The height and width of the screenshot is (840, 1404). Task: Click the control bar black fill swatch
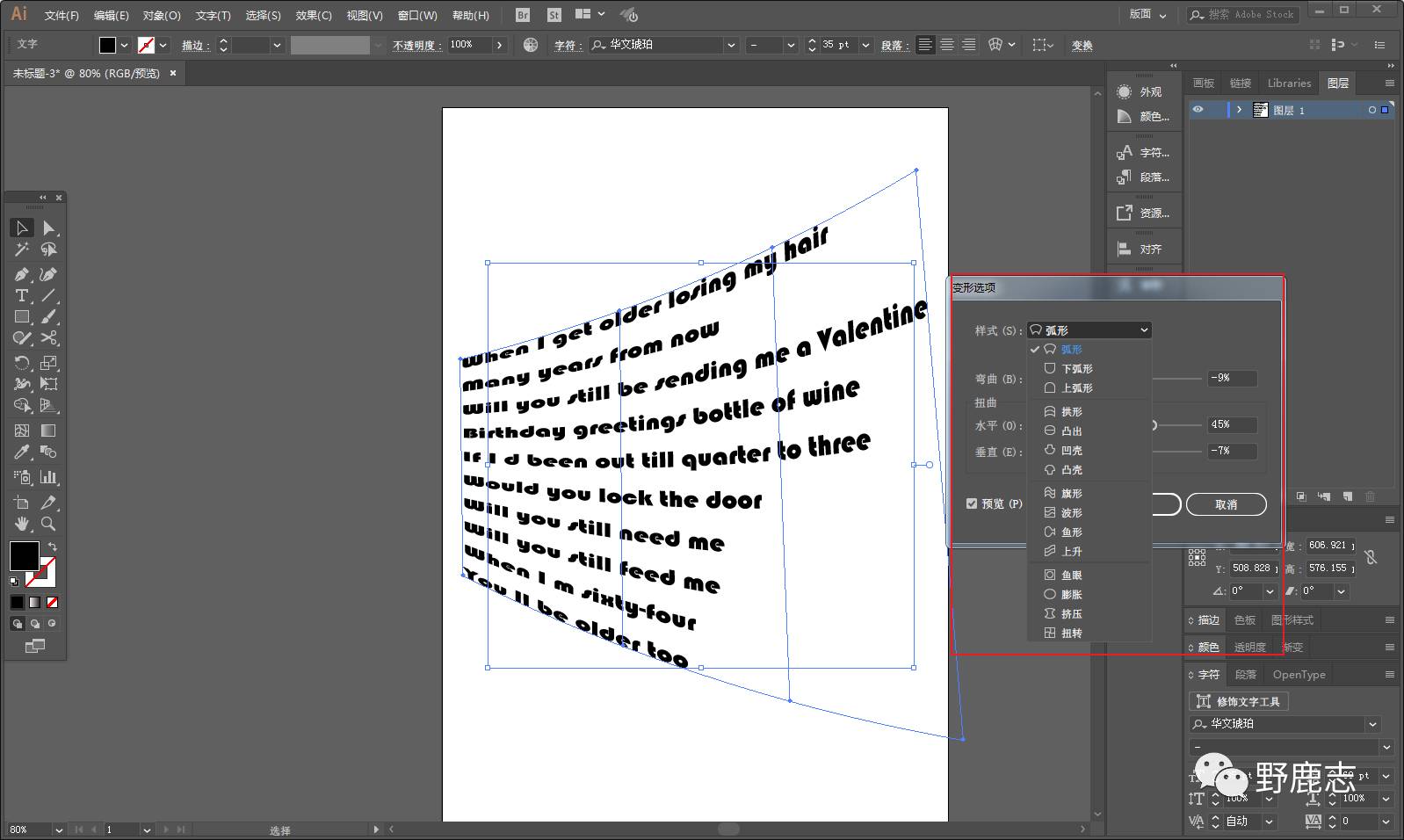(107, 45)
